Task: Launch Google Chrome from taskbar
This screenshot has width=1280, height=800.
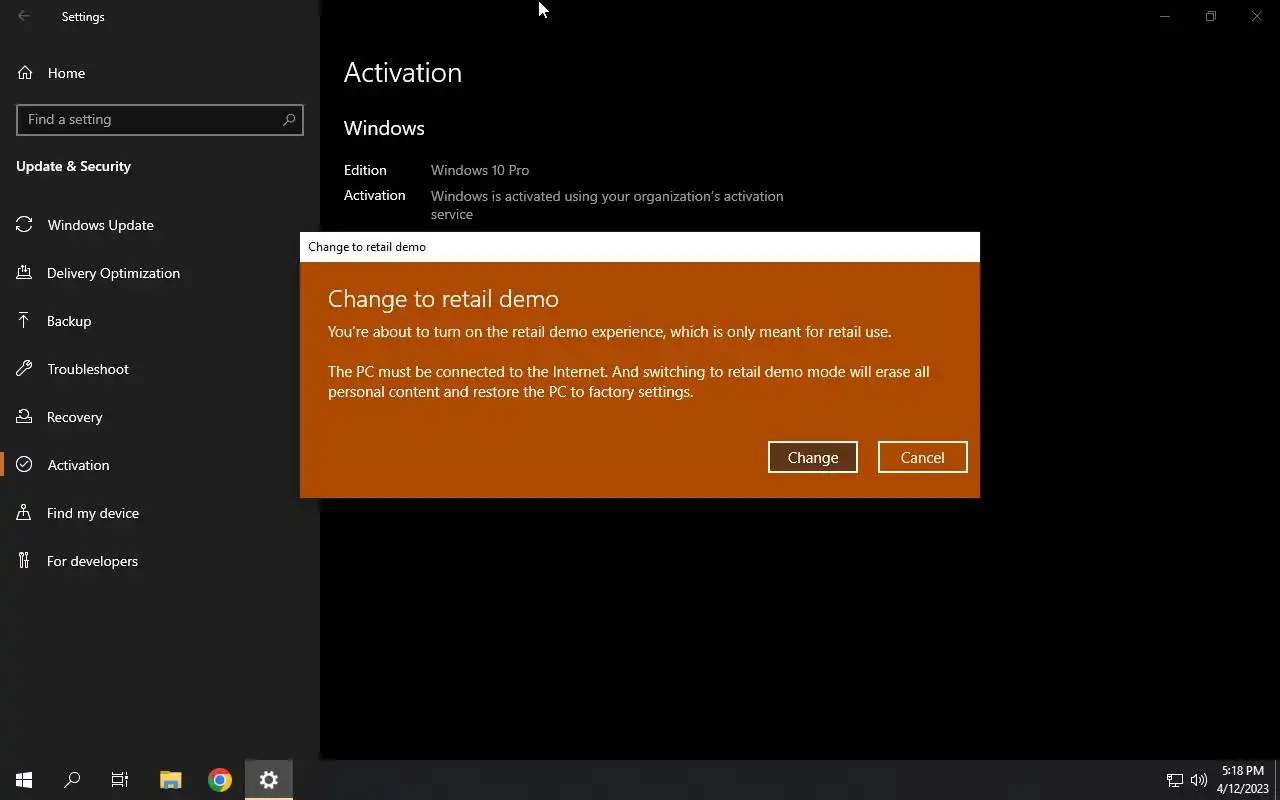Action: coord(220,780)
